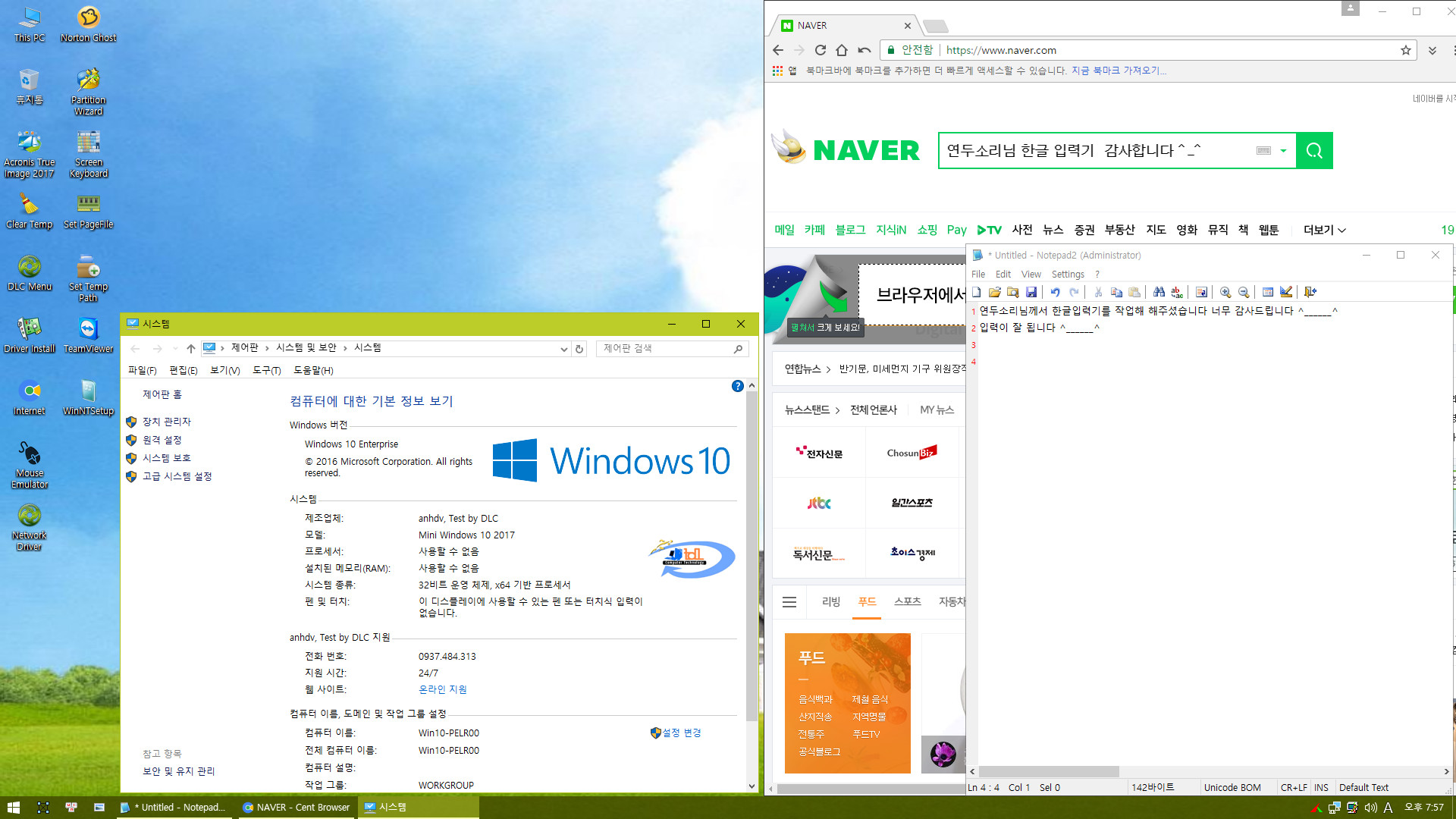The height and width of the screenshot is (819, 1456).
Task: Open the Partition Wizard desktop icon
Action: 89,91
